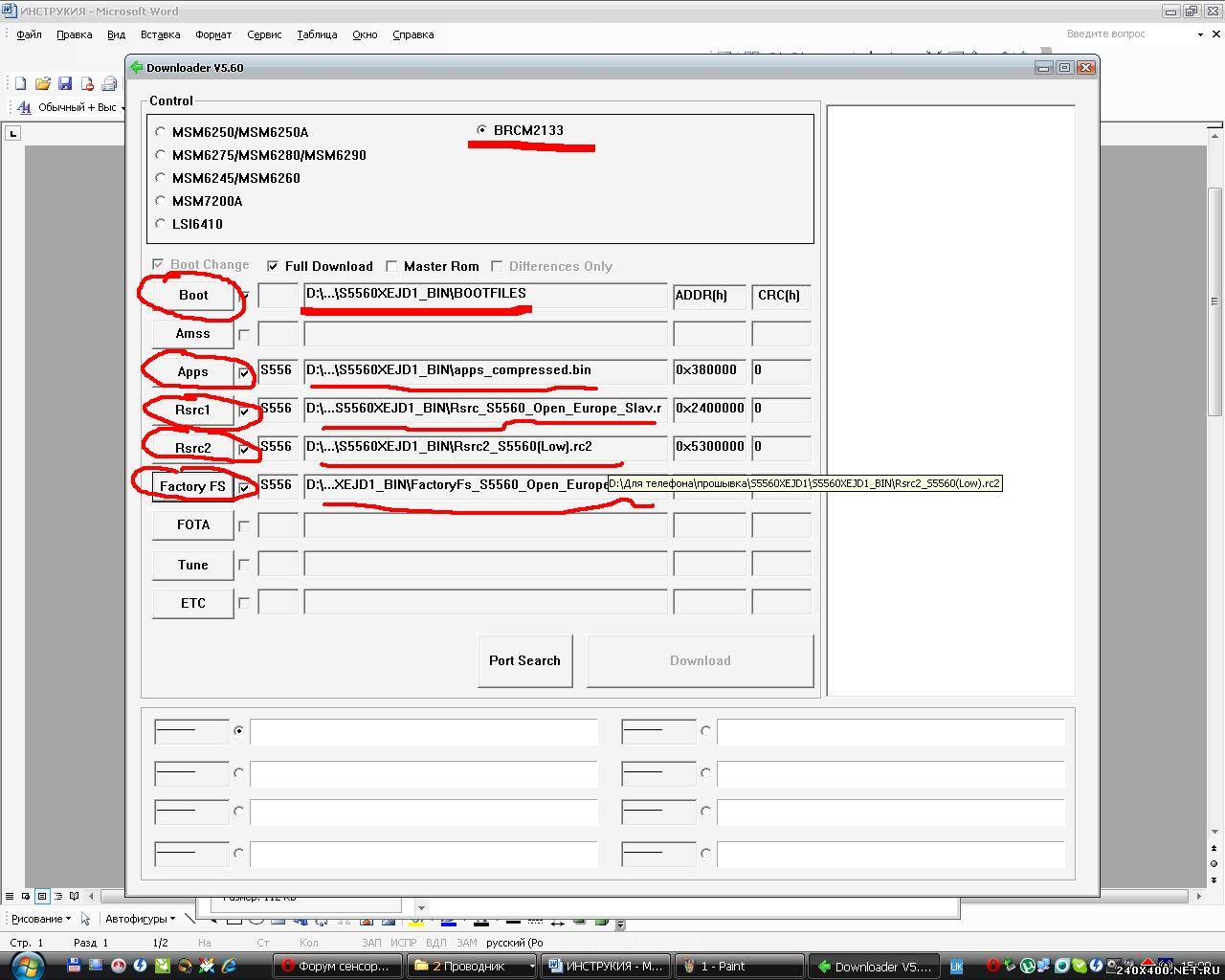Select MSM6245/MSM6260 radio option
The height and width of the screenshot is (980, 1225).
click(161, 178)
